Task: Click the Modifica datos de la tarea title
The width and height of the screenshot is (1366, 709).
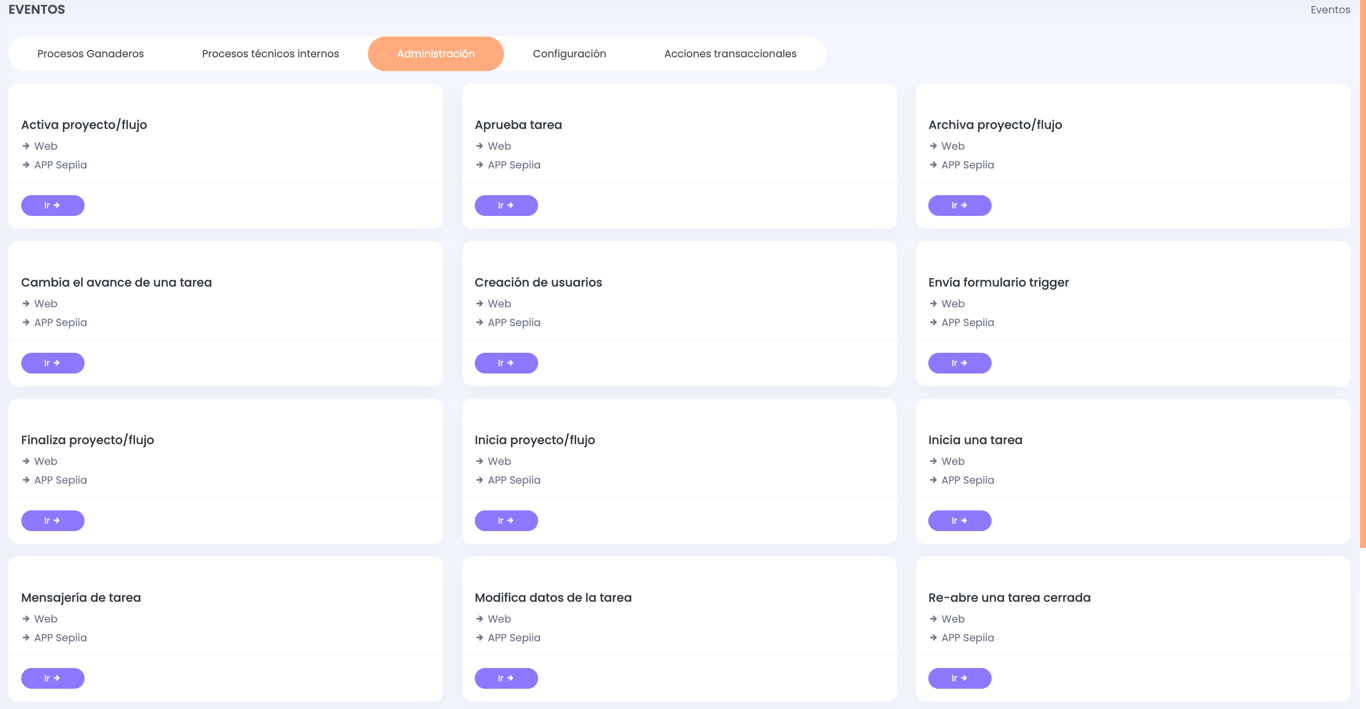Action: (553, 597)
